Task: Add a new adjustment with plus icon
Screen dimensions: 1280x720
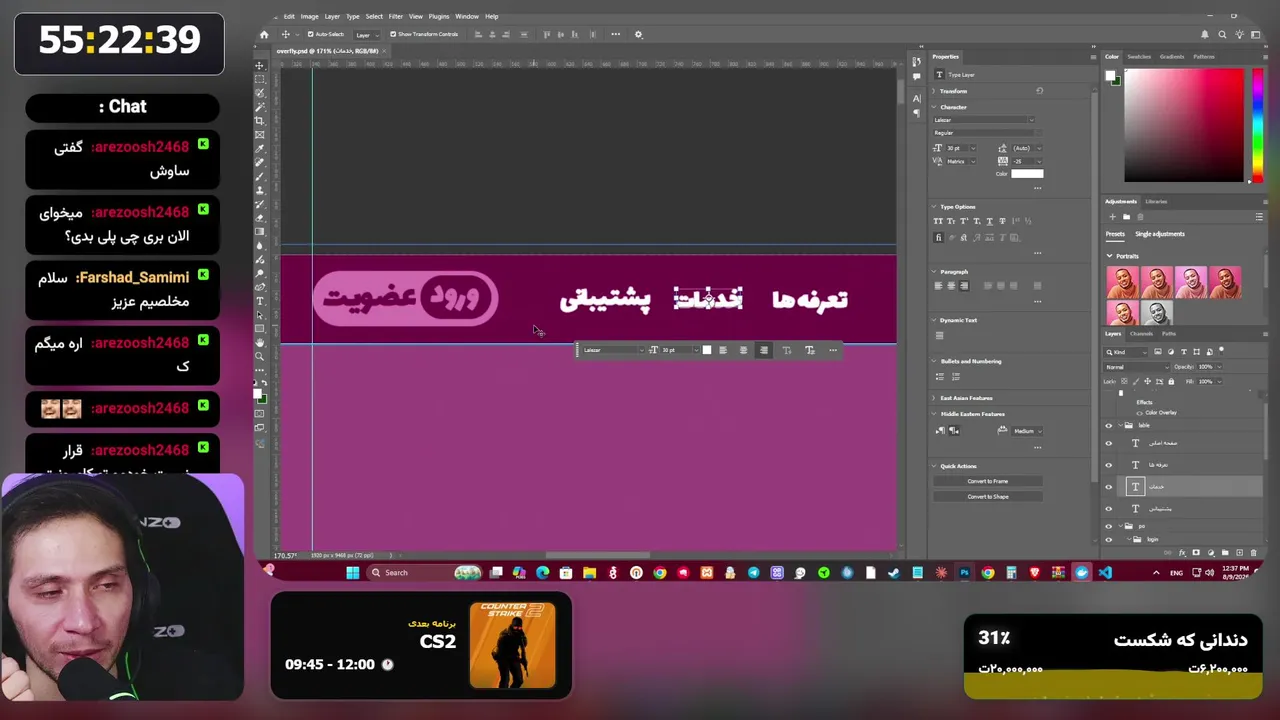Action: pos(1112,217)
